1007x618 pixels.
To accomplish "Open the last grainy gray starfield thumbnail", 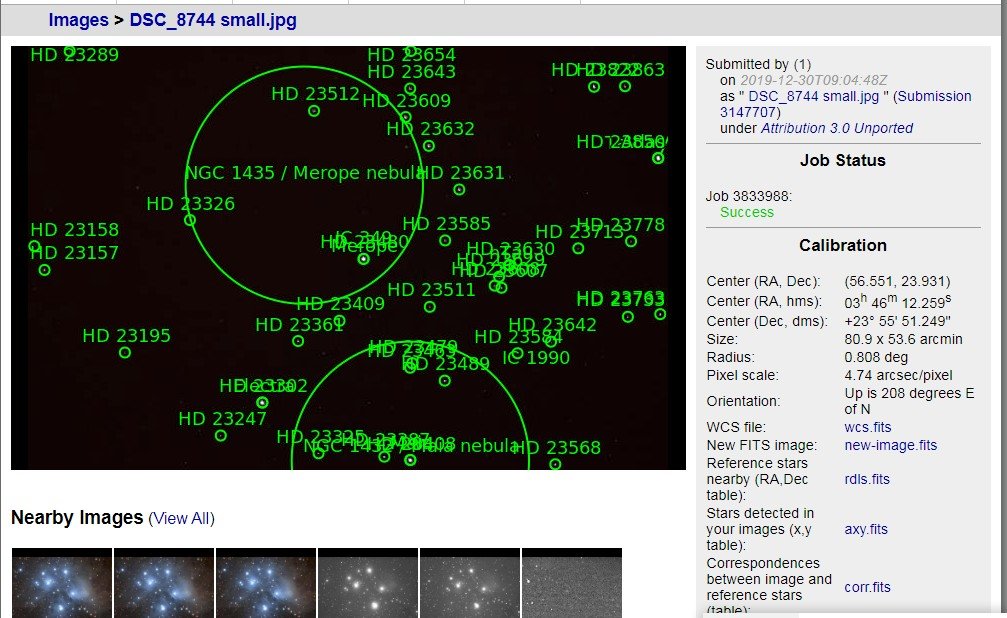I will click(x=572, y=583).
